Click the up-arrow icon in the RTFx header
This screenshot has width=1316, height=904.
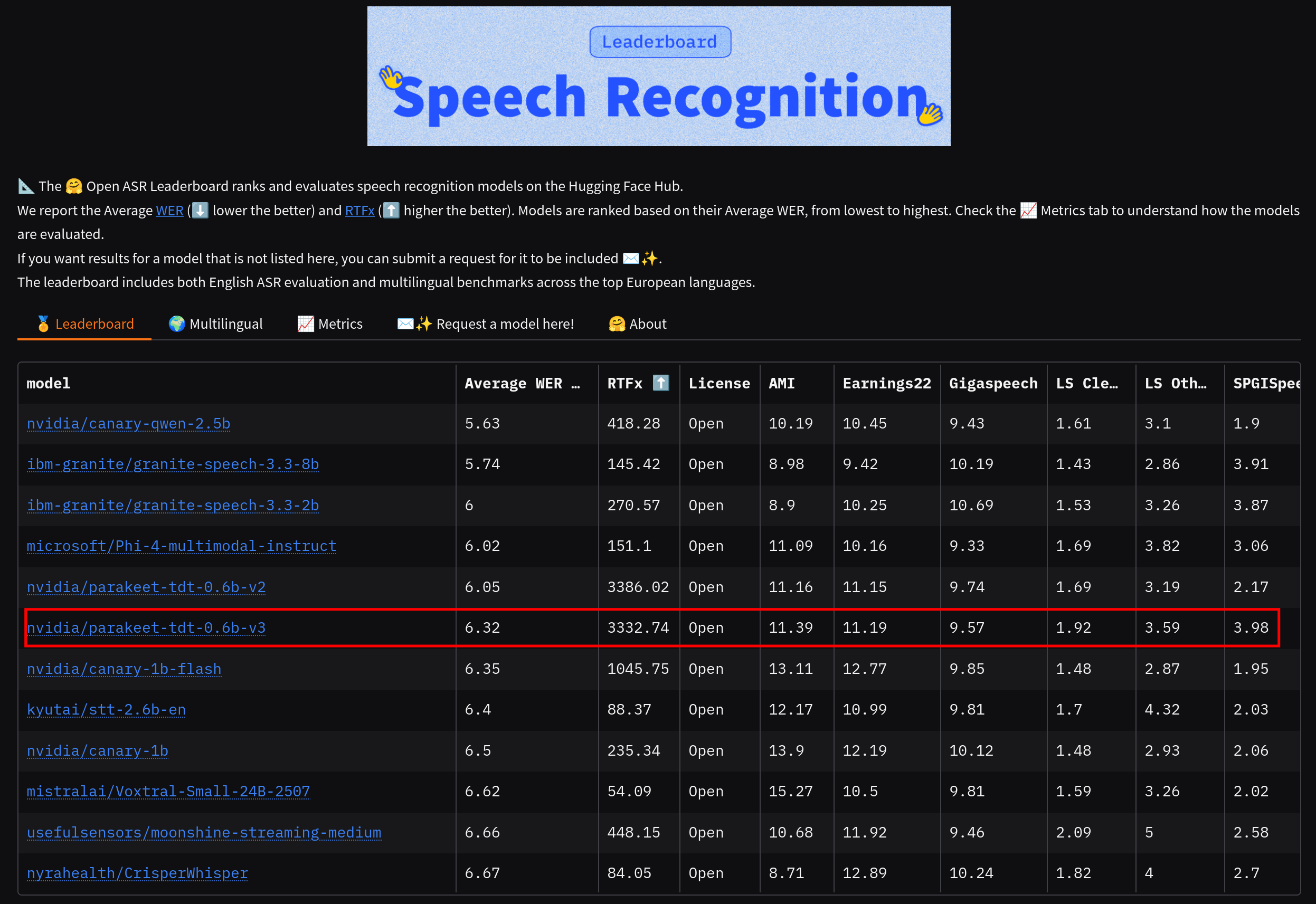660,383
